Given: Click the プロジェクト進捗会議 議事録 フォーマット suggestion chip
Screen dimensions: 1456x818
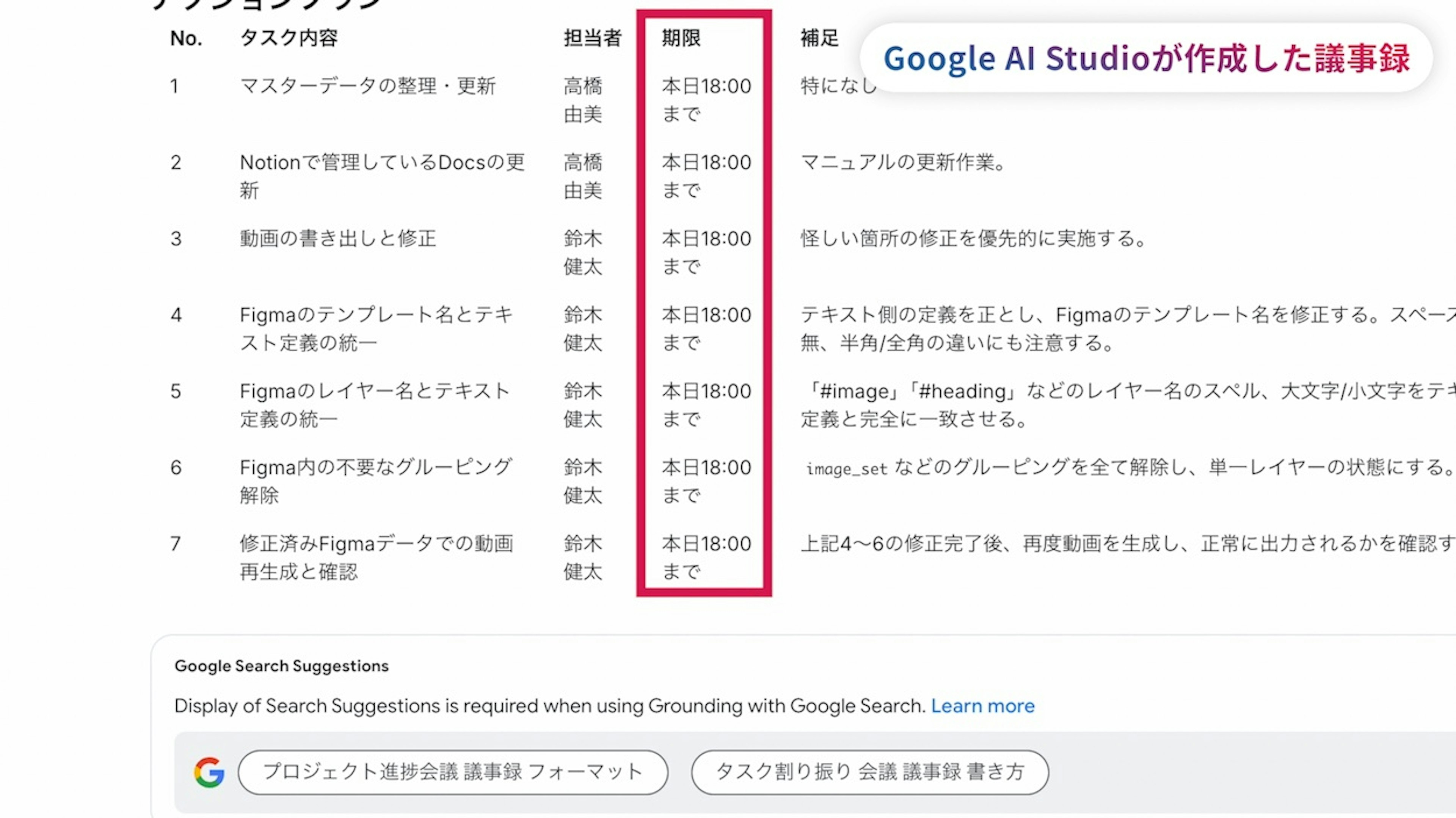Looking at the screenshot, I should click(453, 772).
